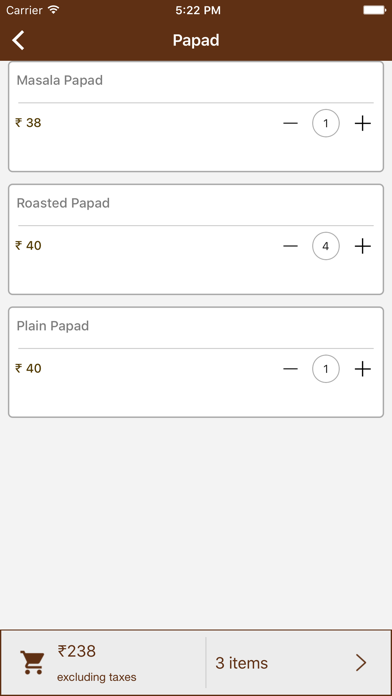392x696 pixels.
Task: Tap the excluding taxes note
Action: [x=97, y=677]
